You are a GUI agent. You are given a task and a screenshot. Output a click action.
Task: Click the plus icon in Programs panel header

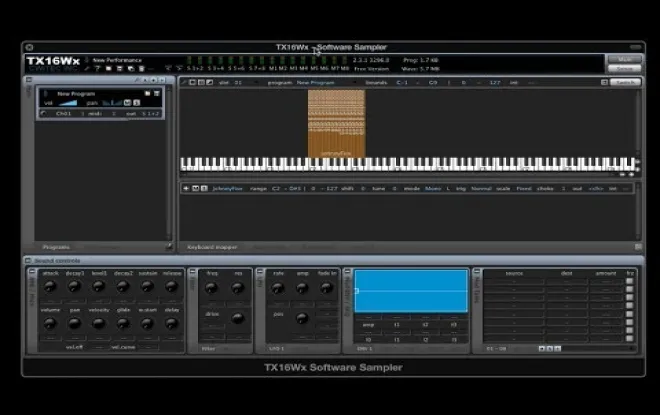pos(153,80)
